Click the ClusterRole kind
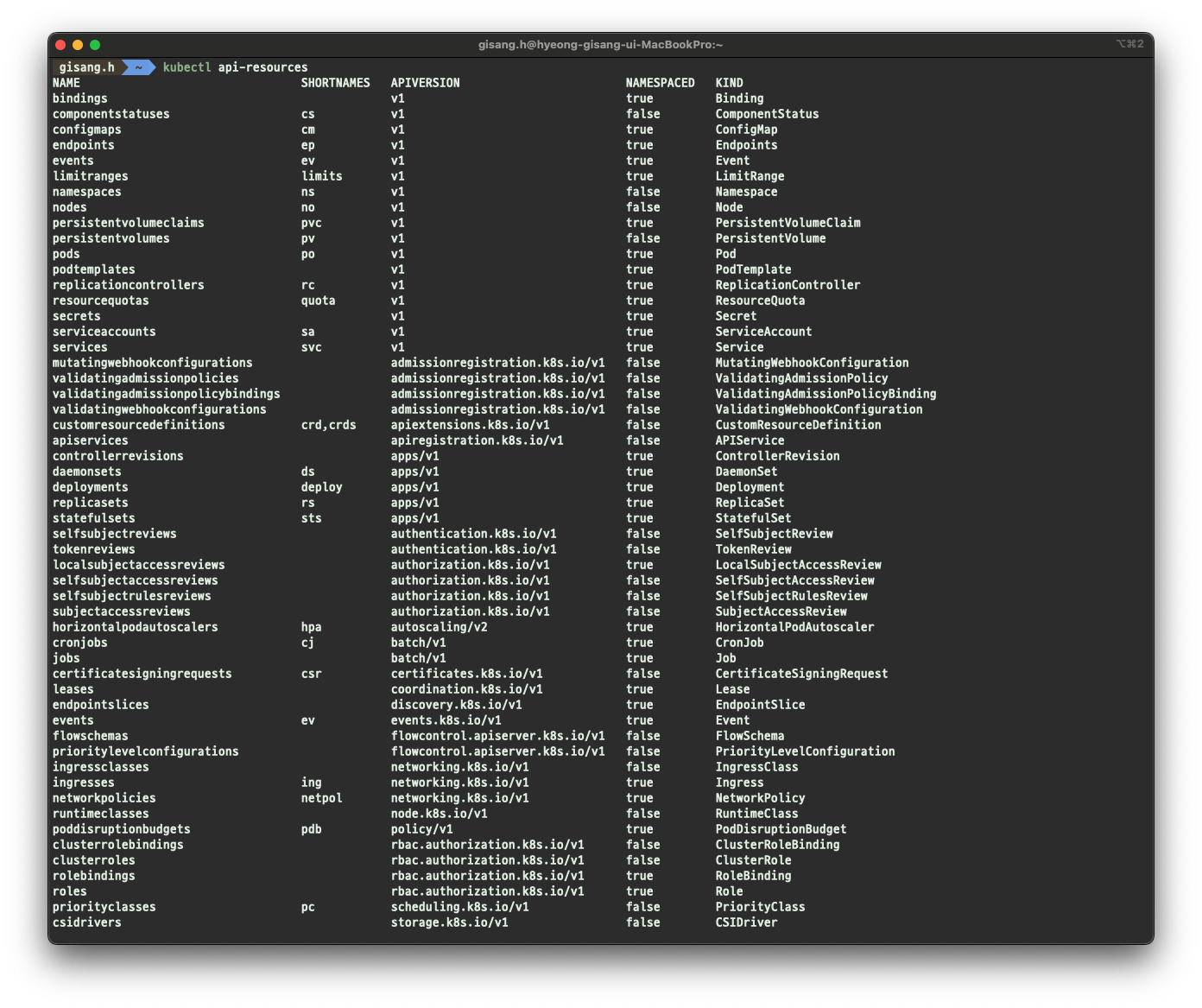This screenshot has width=1202, height=1008. click(x=754, y=860)
